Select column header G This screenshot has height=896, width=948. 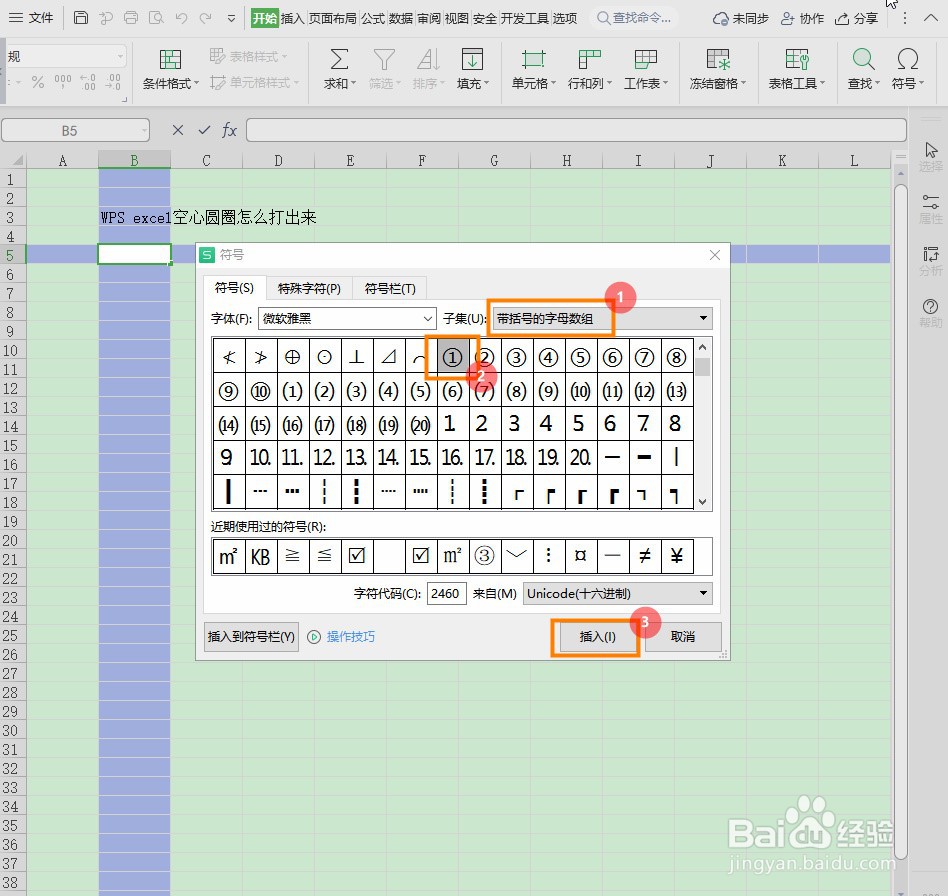[495, 160]
